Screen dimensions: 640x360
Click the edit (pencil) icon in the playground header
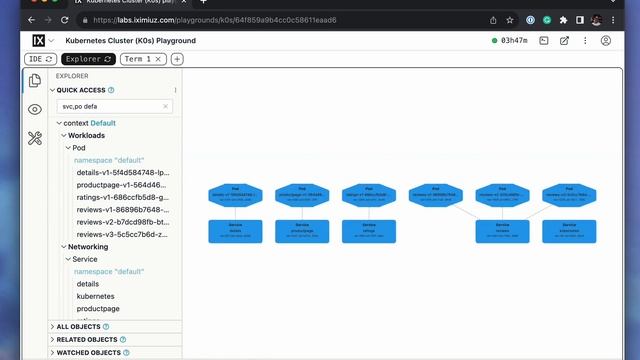click(x=564, y=40)
